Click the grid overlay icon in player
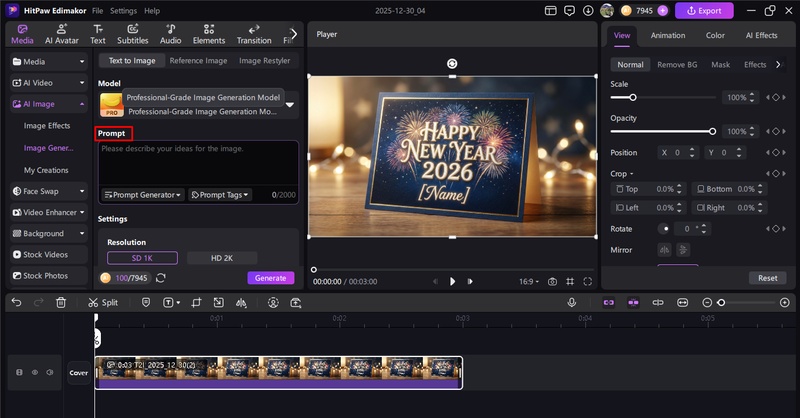Screen dimensions: 800x418 (x=570, y=282)
